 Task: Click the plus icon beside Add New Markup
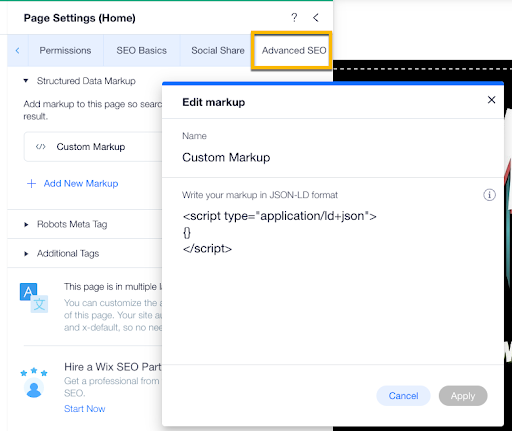(31, 184)
